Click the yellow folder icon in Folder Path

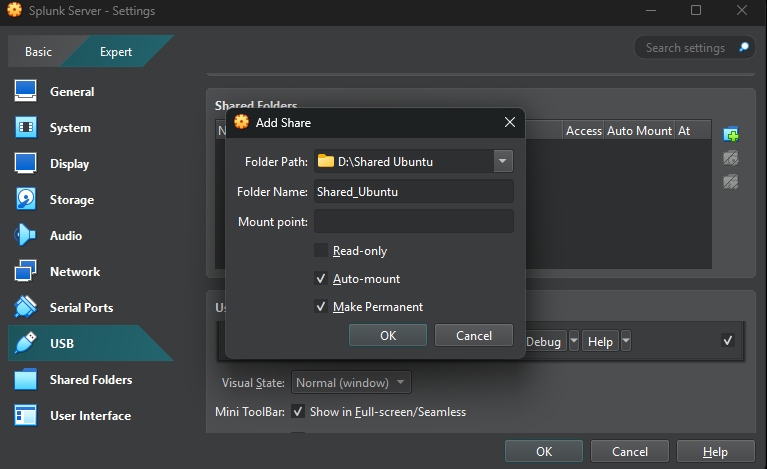click(326, 161)
